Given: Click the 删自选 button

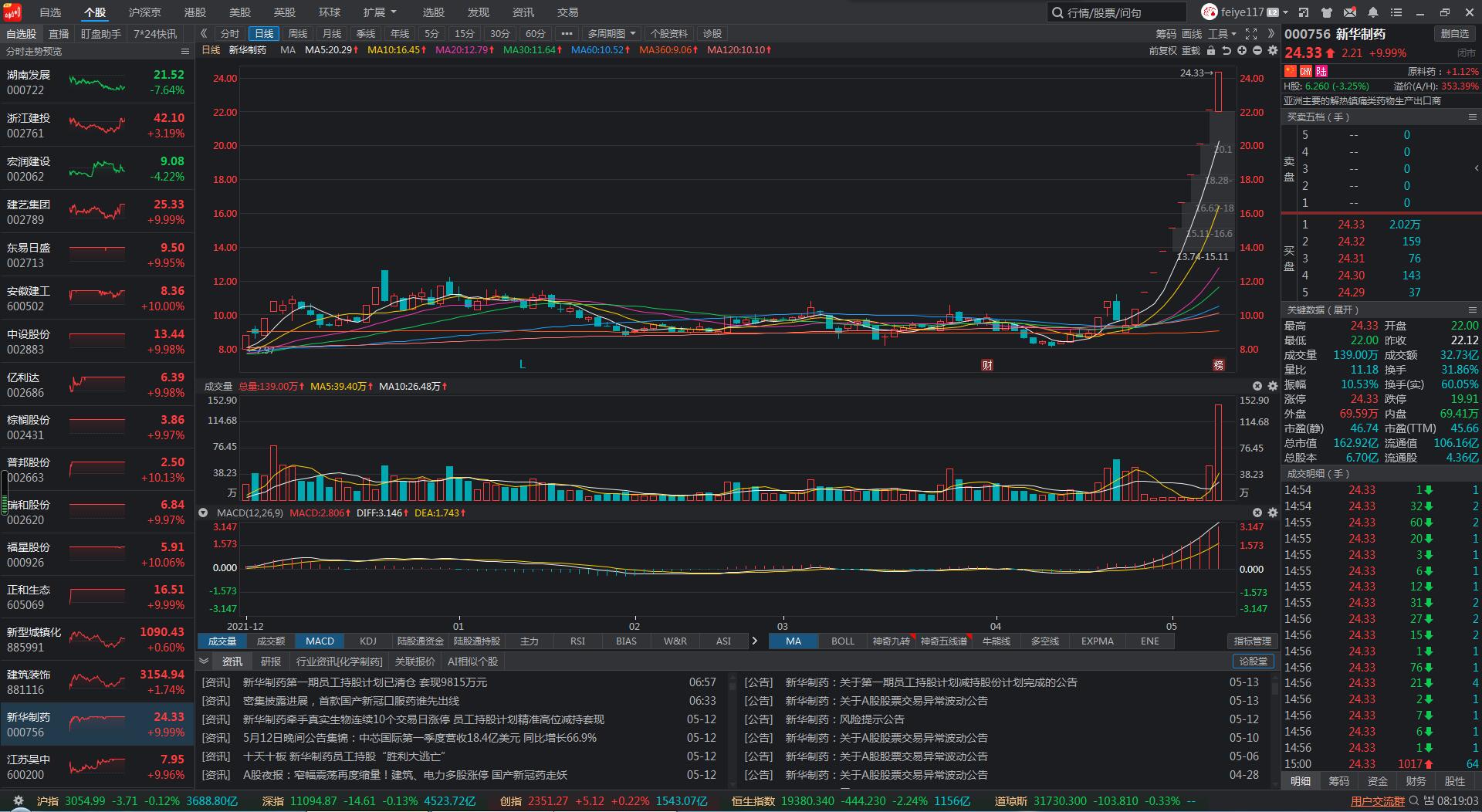Looking at the screenshot, I should click(1455, 34).
